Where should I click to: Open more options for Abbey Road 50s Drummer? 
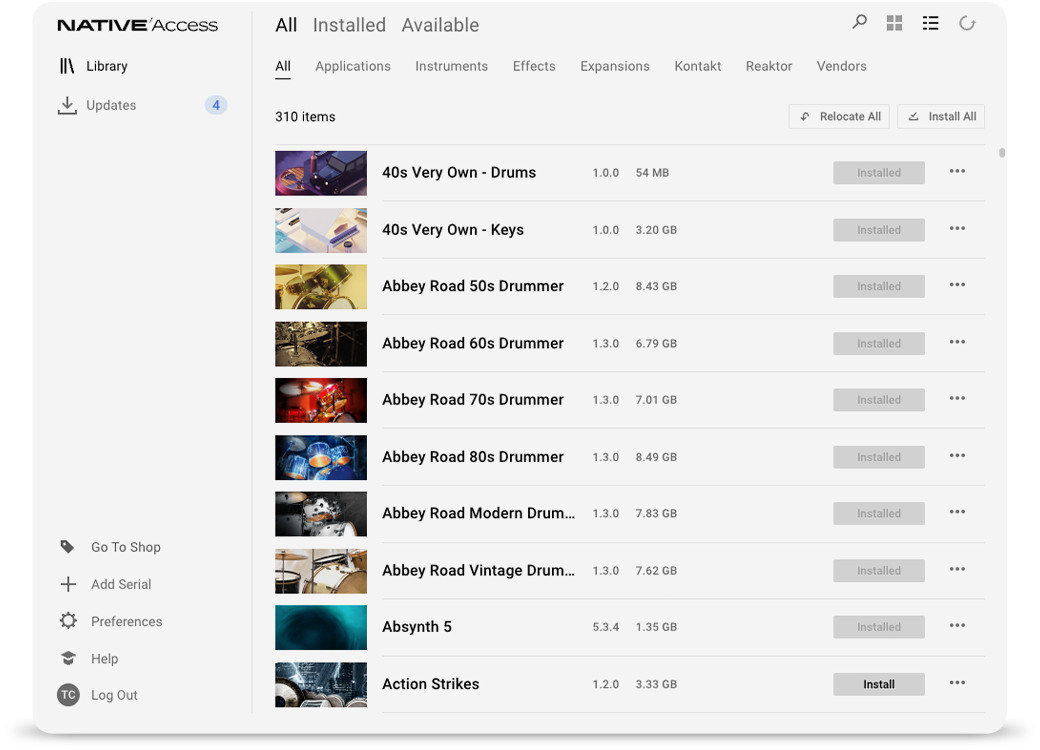click(x=957, y=284)
